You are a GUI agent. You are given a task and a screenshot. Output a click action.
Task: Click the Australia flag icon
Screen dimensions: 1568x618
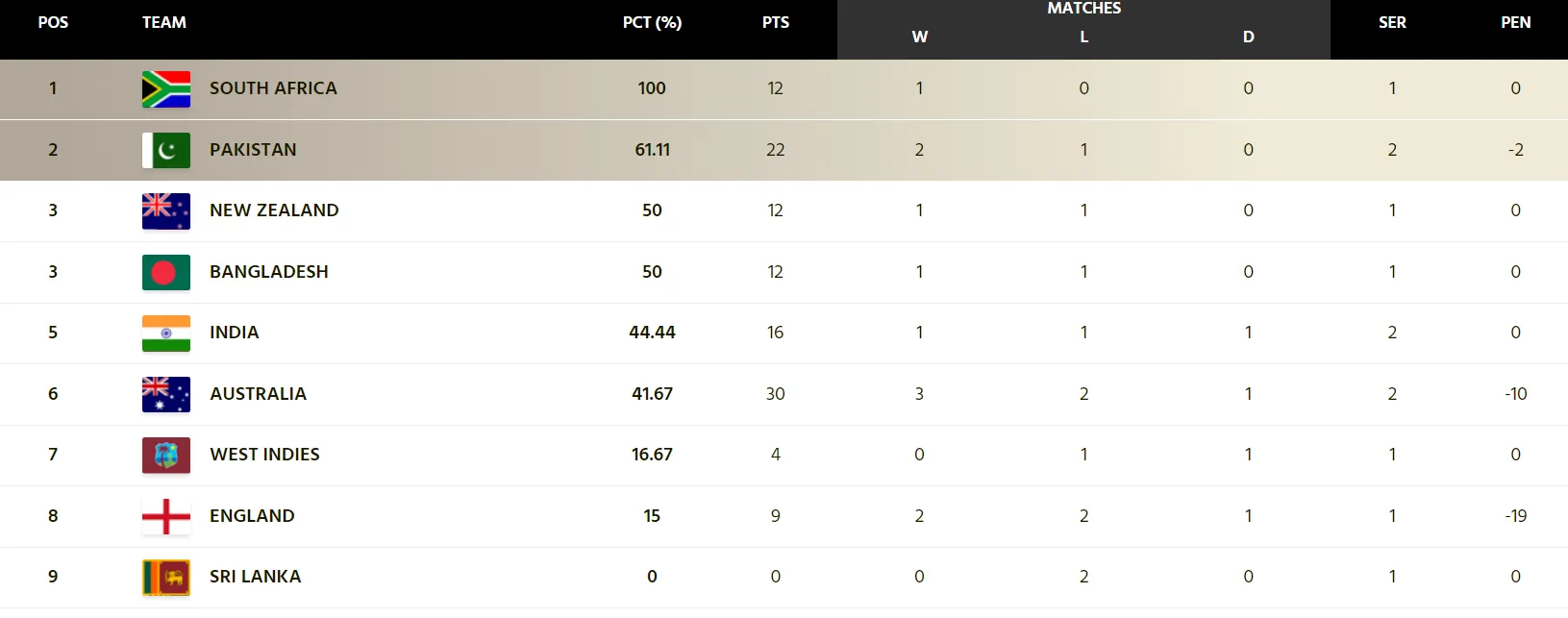pos(165,394)
